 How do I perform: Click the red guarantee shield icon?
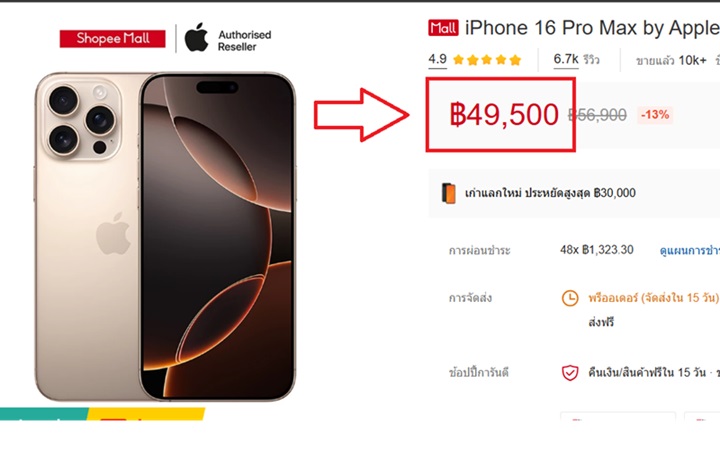(570, 373)
